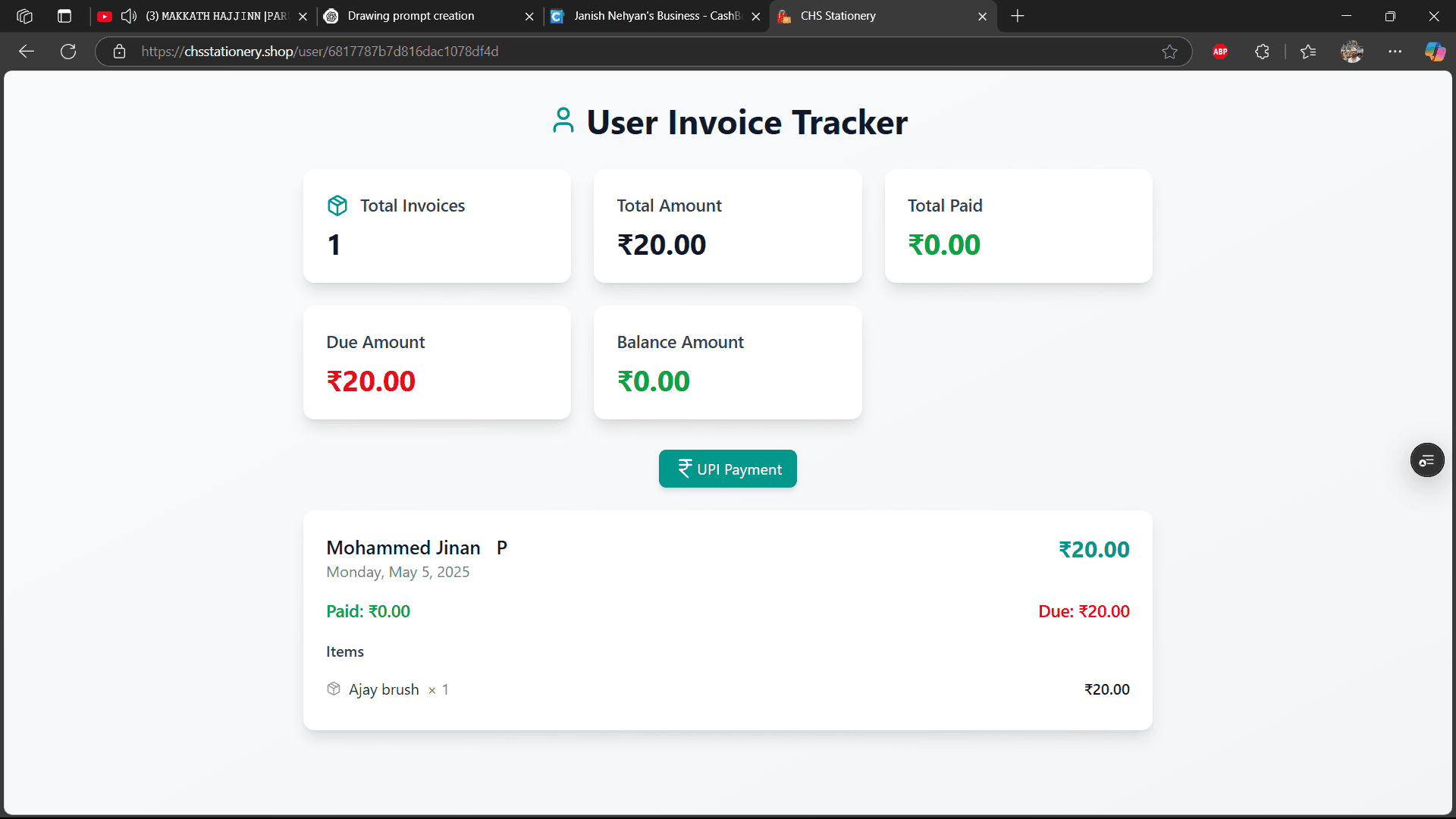Click the package icon next to Total Invoices
The image size is (1456, 819).
click(337, 206)
